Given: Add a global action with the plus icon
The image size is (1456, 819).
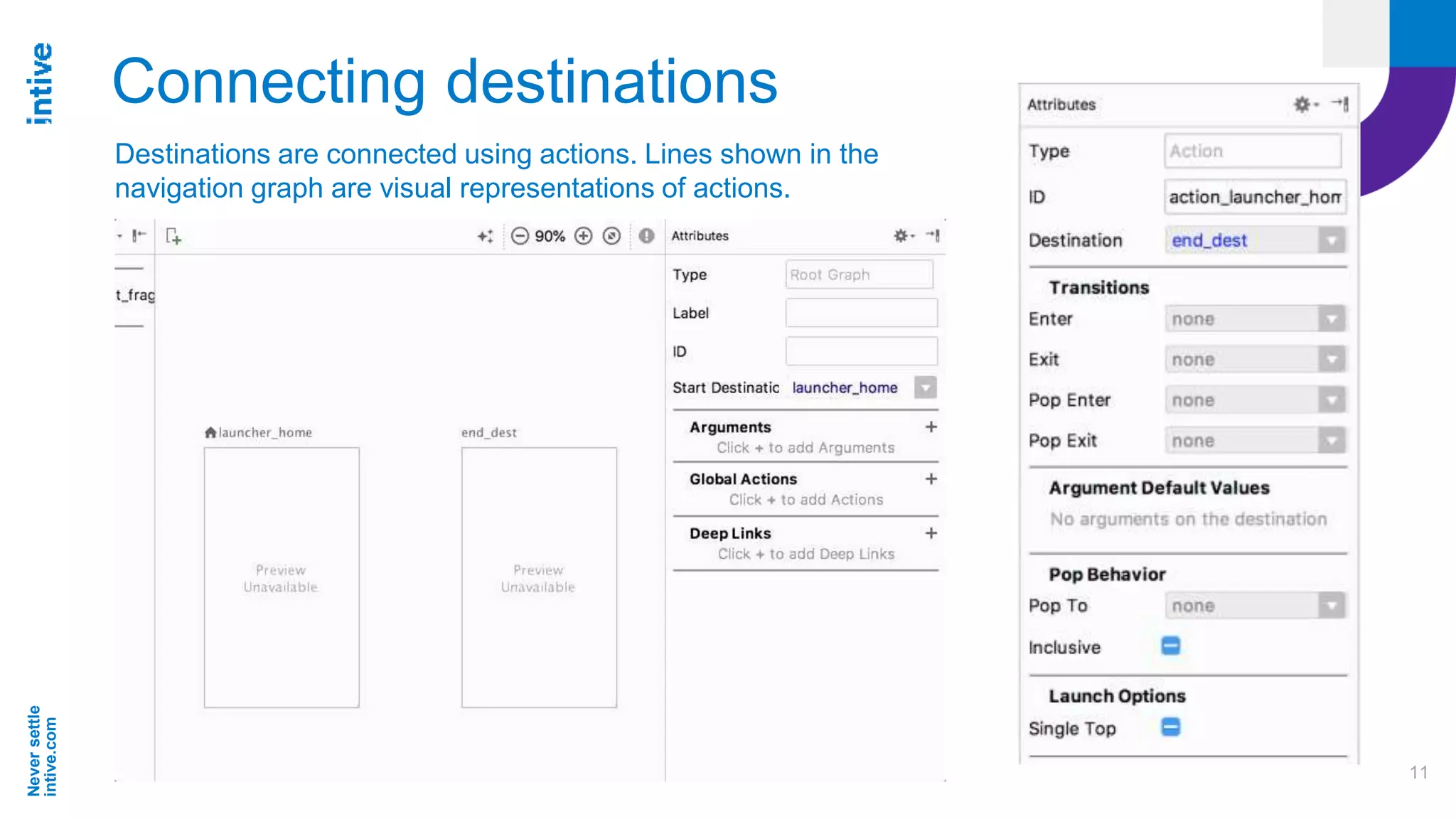Looking at the screenshot, I should point(931,479).
